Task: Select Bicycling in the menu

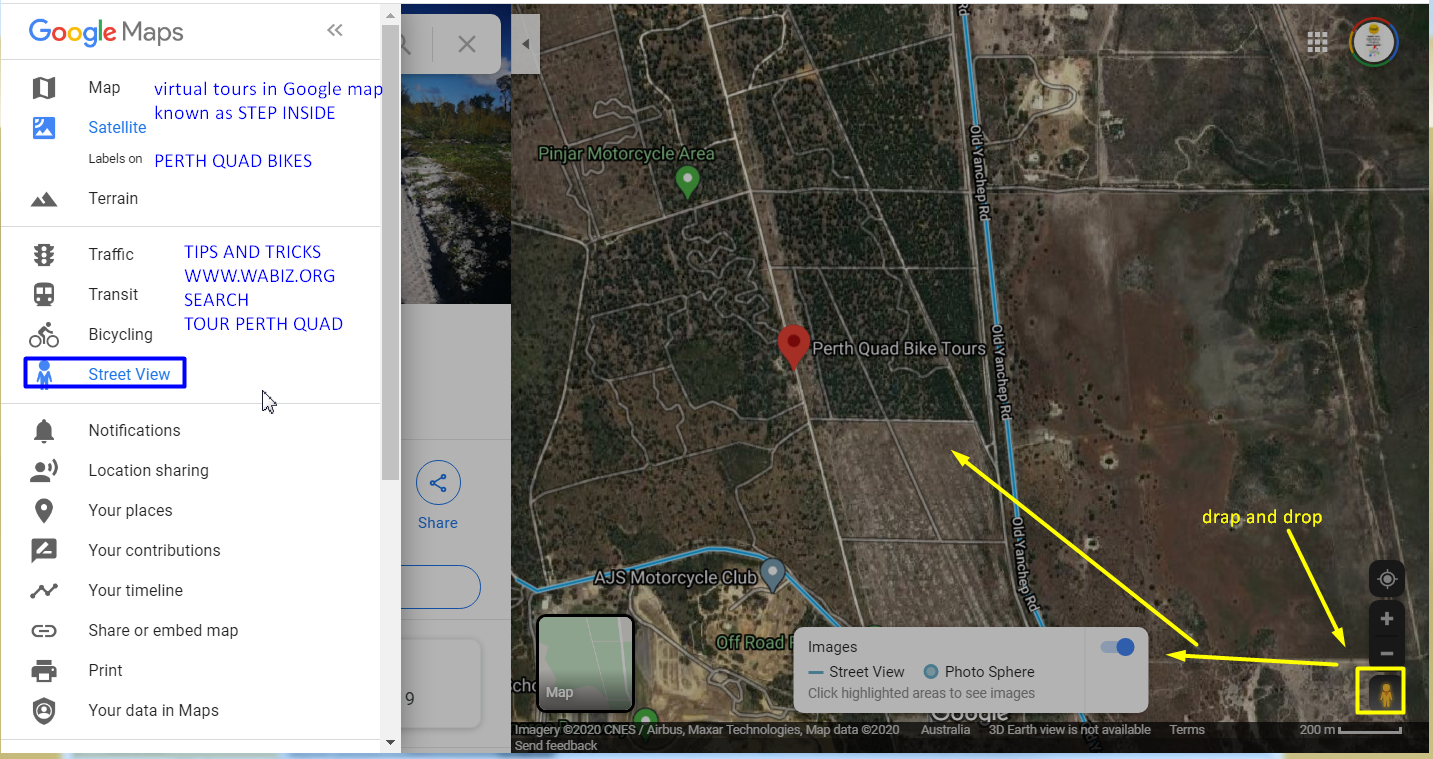Action: [x=121, y=335]
